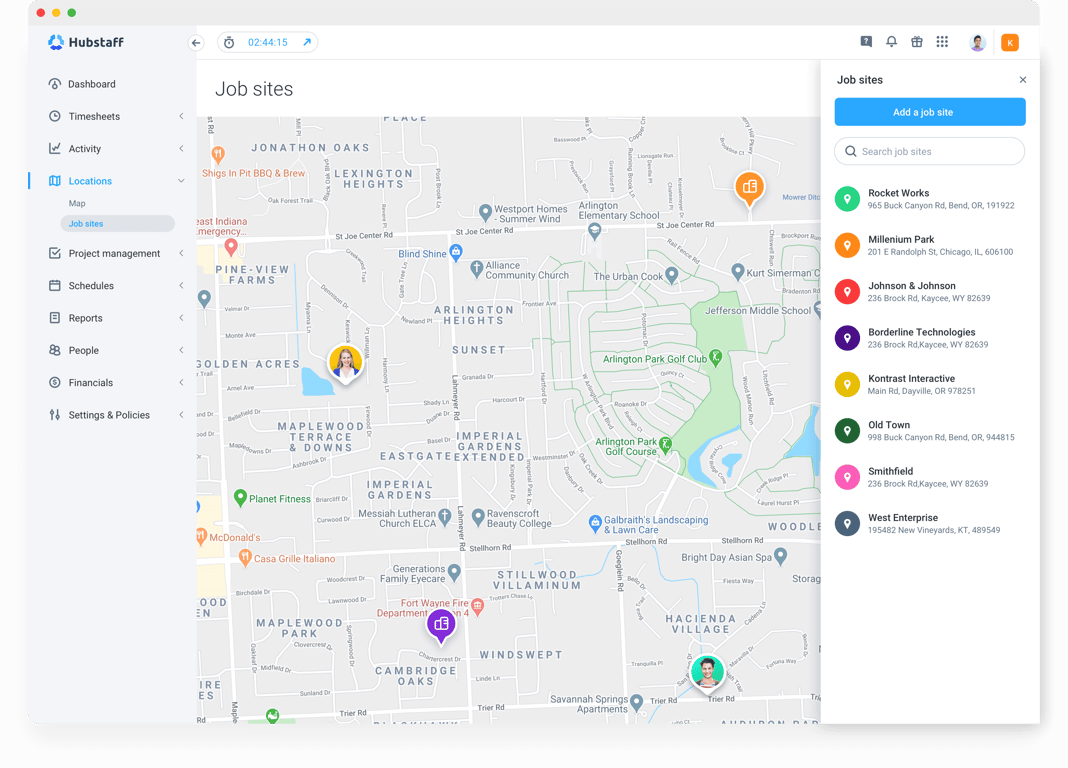The height and width of the screenshot is (768, 1068).
Task: Click Old Town address text
Action: 941,437
